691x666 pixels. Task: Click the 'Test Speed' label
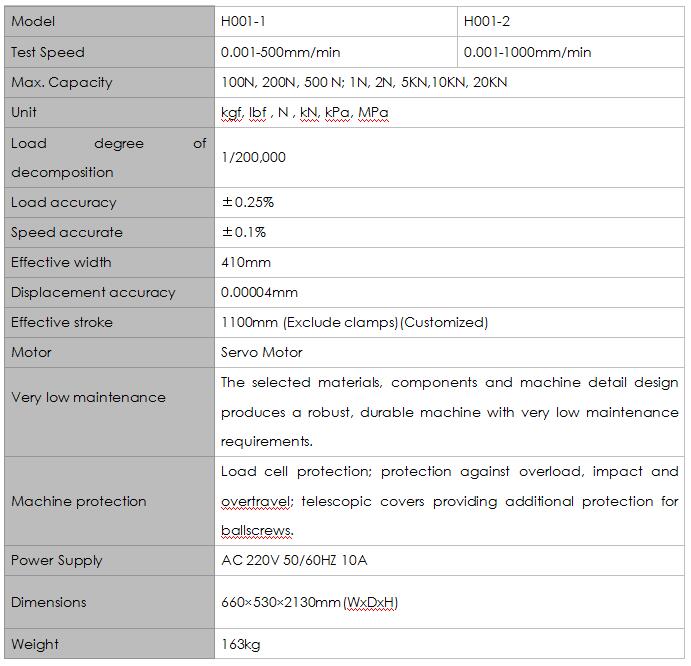(48, 52)
